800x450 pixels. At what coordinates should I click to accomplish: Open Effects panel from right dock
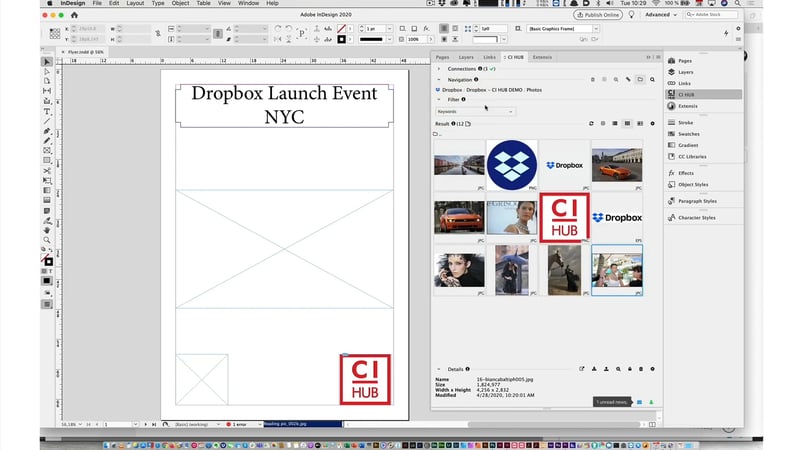tap(686, 173)
